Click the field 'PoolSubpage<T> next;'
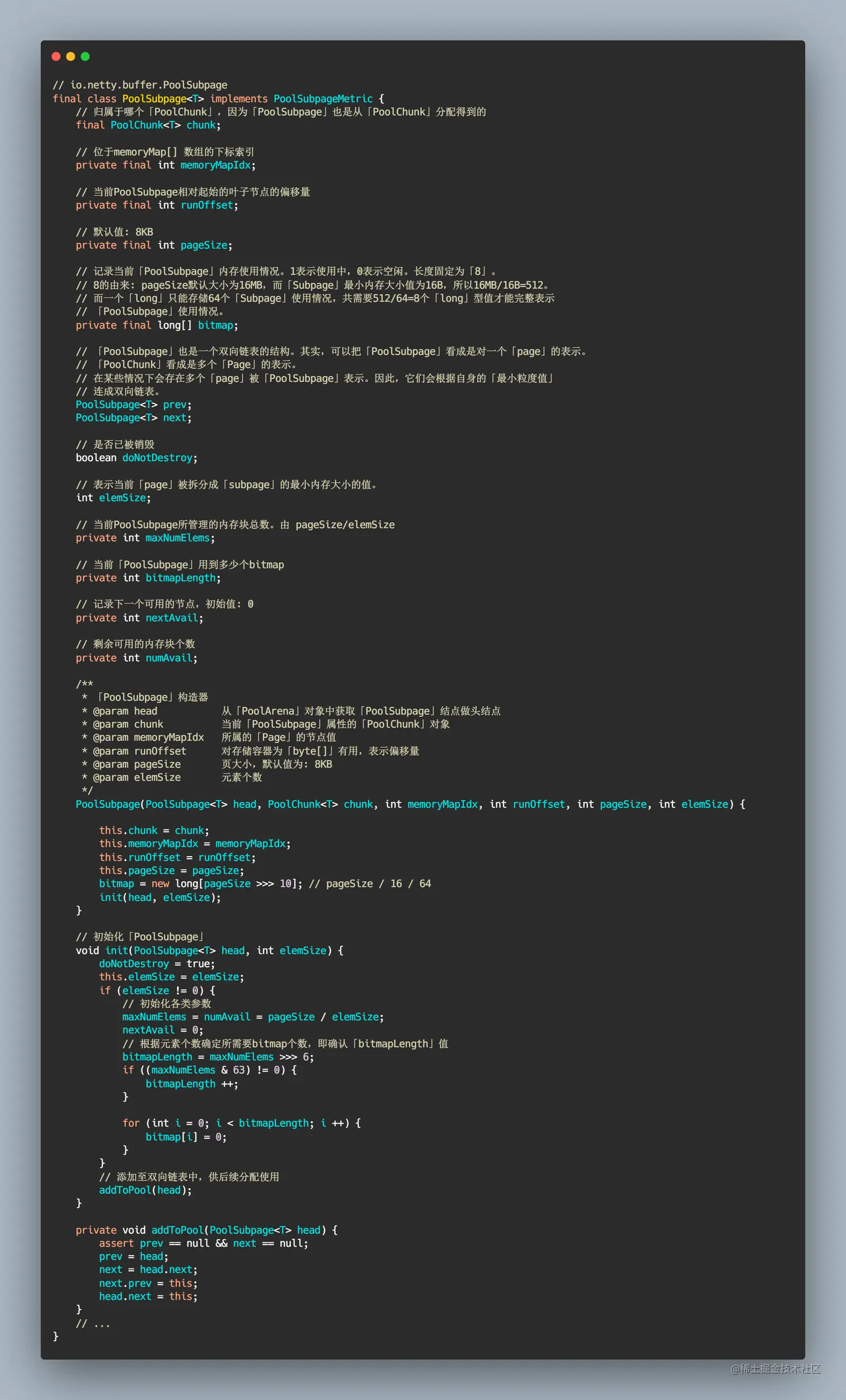The height and width of the screenshot is (1400, 846). coord(134,417)
